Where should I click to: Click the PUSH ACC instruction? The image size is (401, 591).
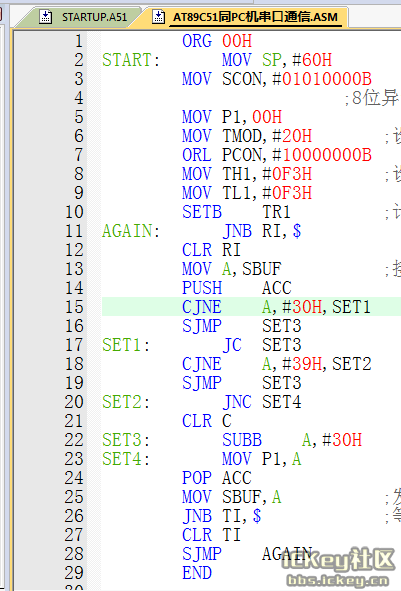point(237,288)
